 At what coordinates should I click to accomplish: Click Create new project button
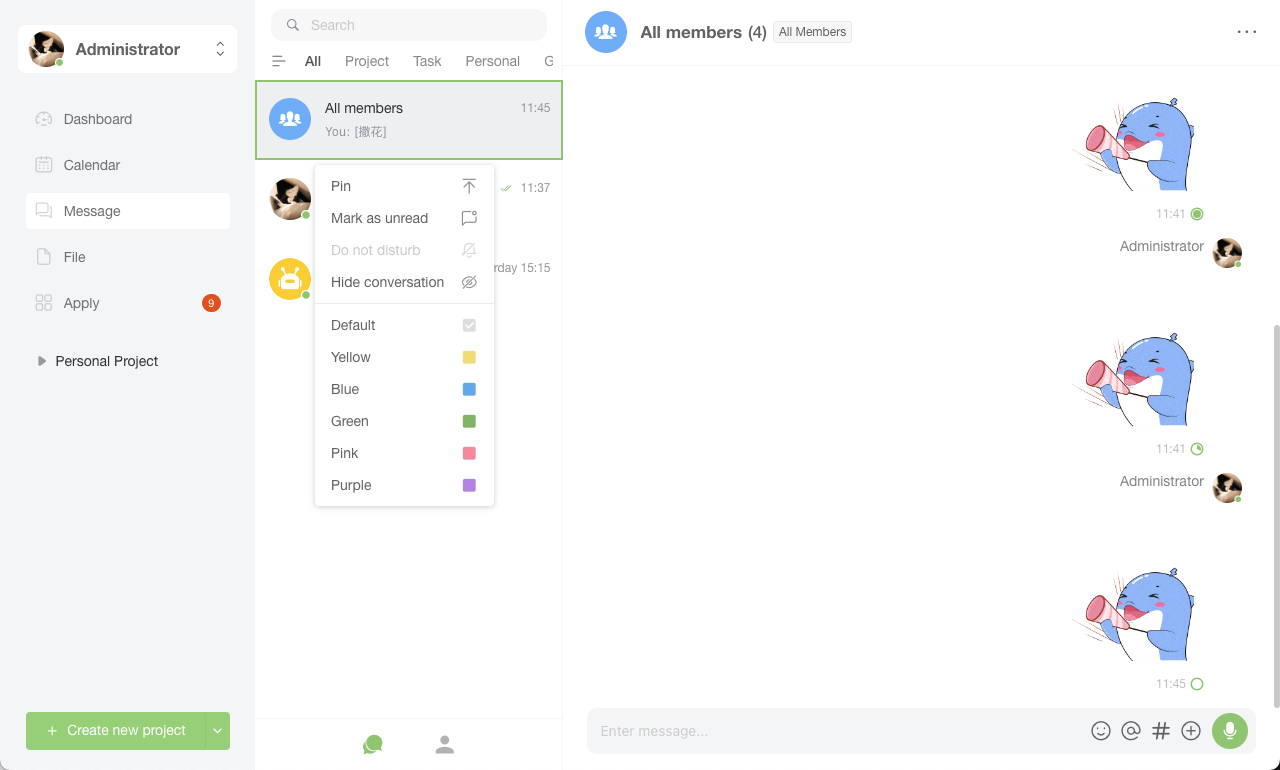point(116,731)
